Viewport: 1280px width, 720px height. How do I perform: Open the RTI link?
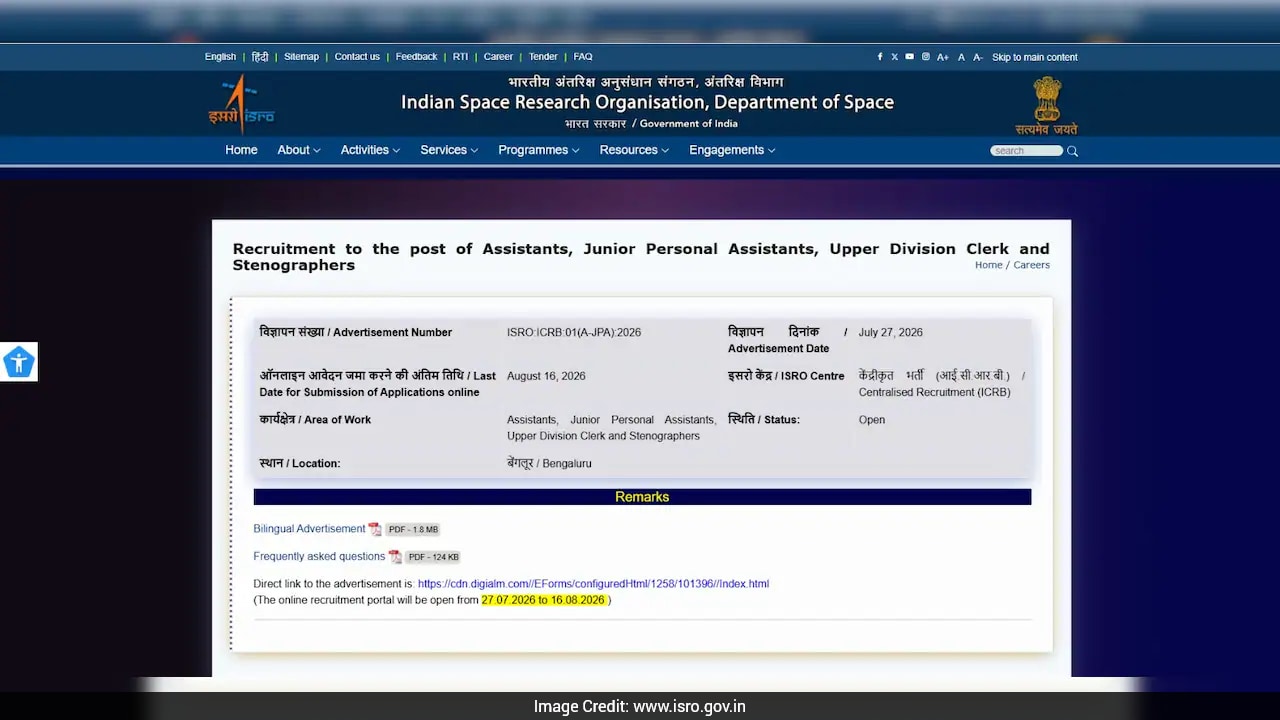pyautogui.click(x=460, y=57)
